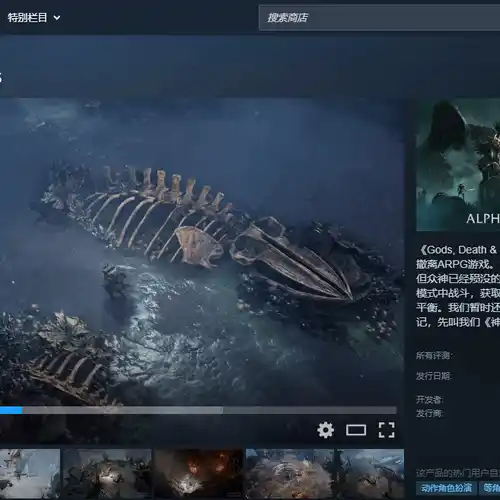Open the 动作角色扮演 tag

[446, 488]
